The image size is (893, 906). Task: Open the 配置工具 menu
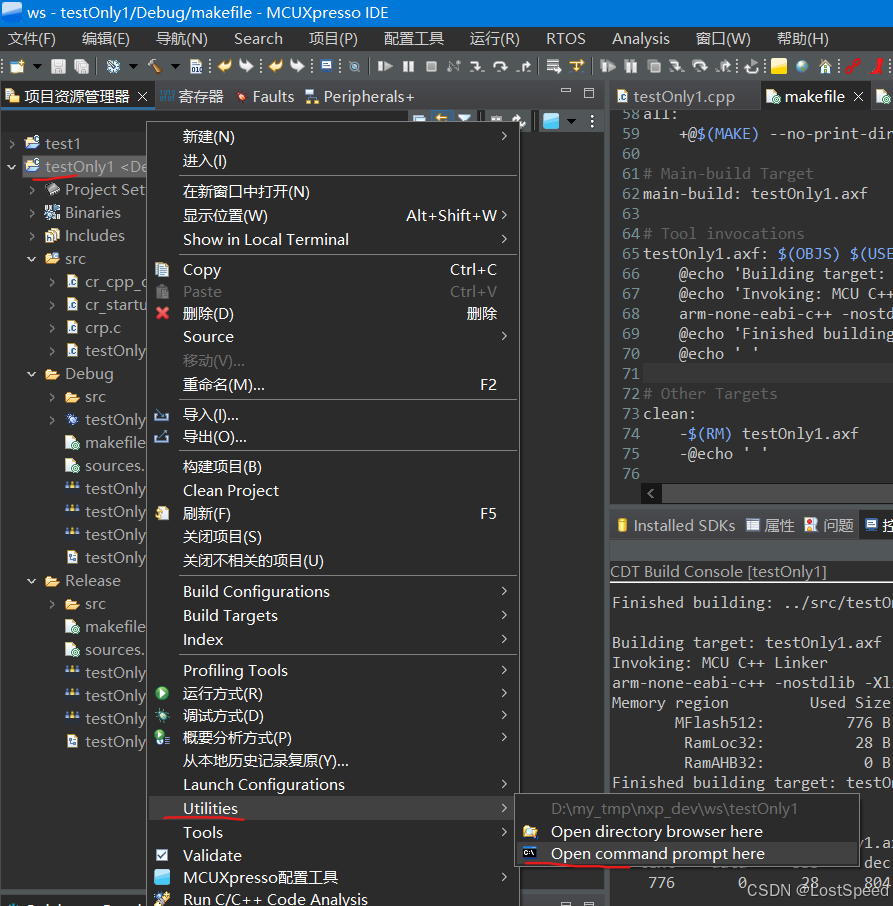point(414,39)
